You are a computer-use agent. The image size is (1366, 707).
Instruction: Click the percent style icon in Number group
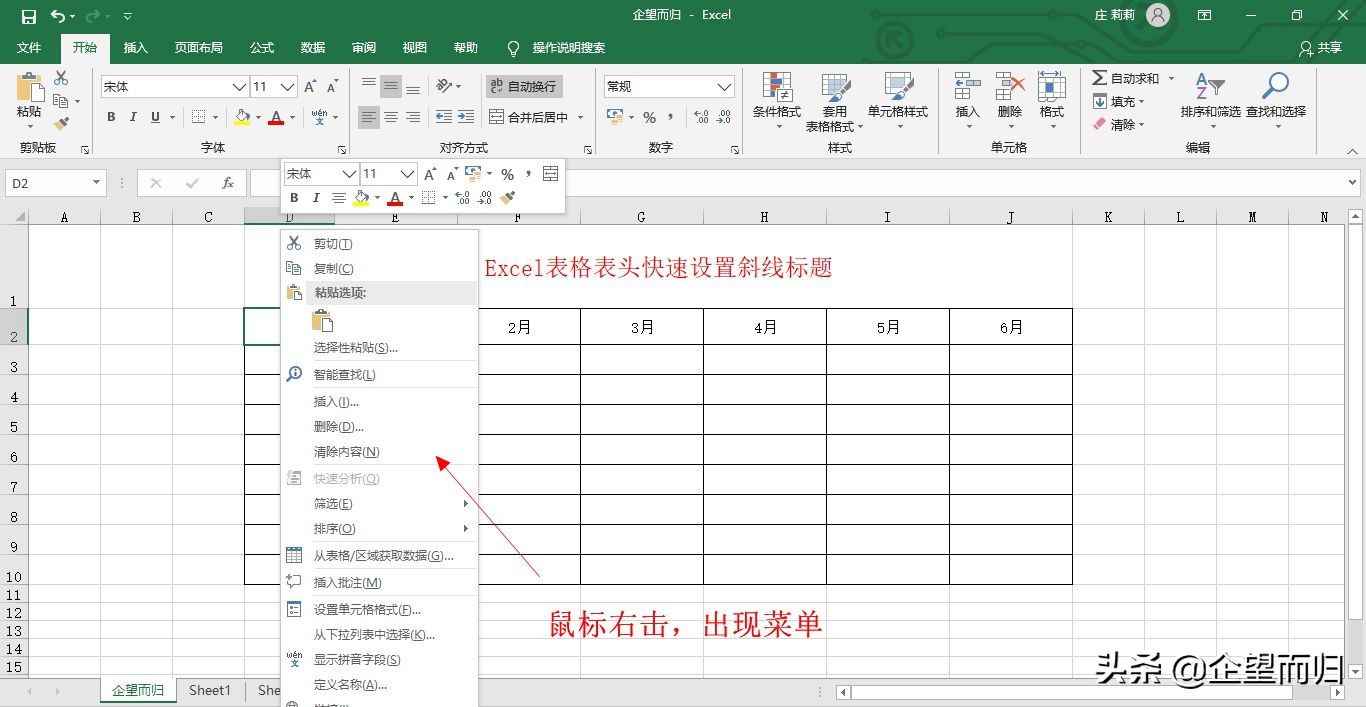(650, 117)
